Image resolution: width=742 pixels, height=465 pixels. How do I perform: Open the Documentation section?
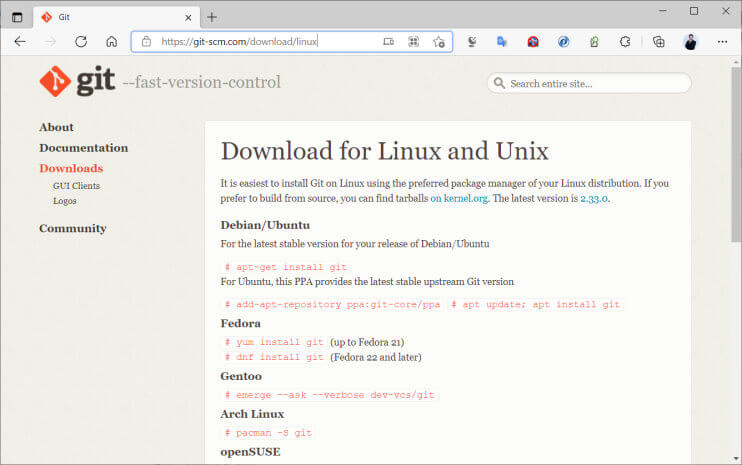pyautogui.click(x=83, y=148)
